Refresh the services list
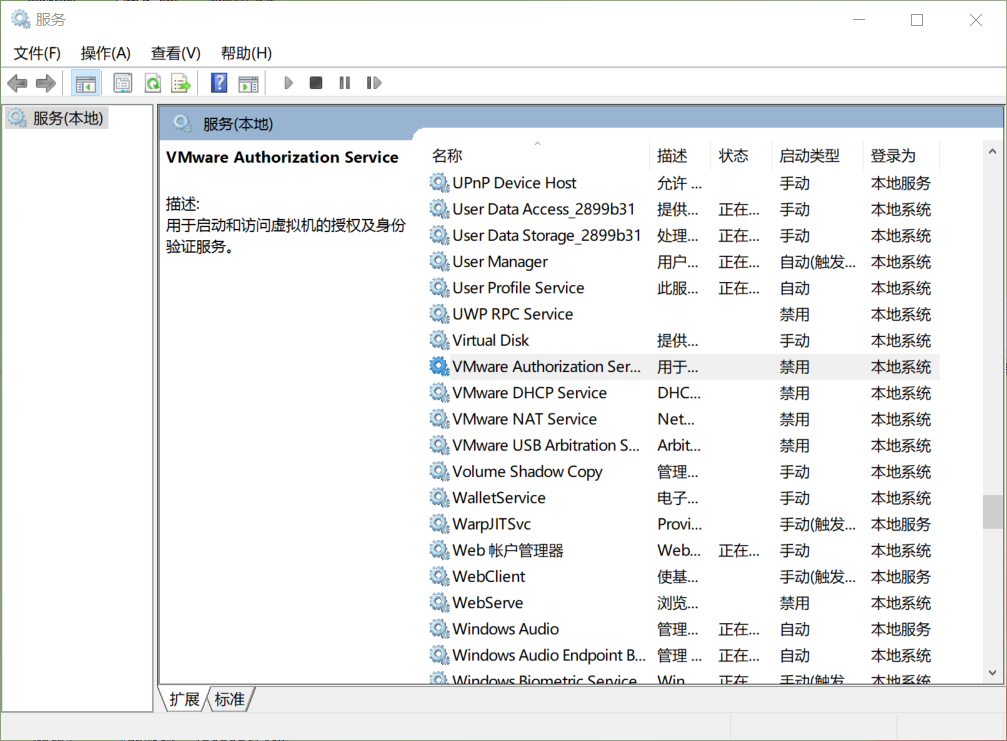 [152, 83]
